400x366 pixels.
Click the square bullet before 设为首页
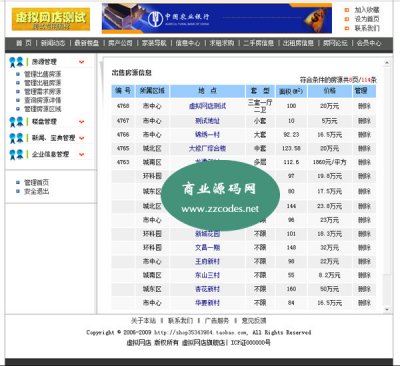pyautogui.click(x=347, y=19)
